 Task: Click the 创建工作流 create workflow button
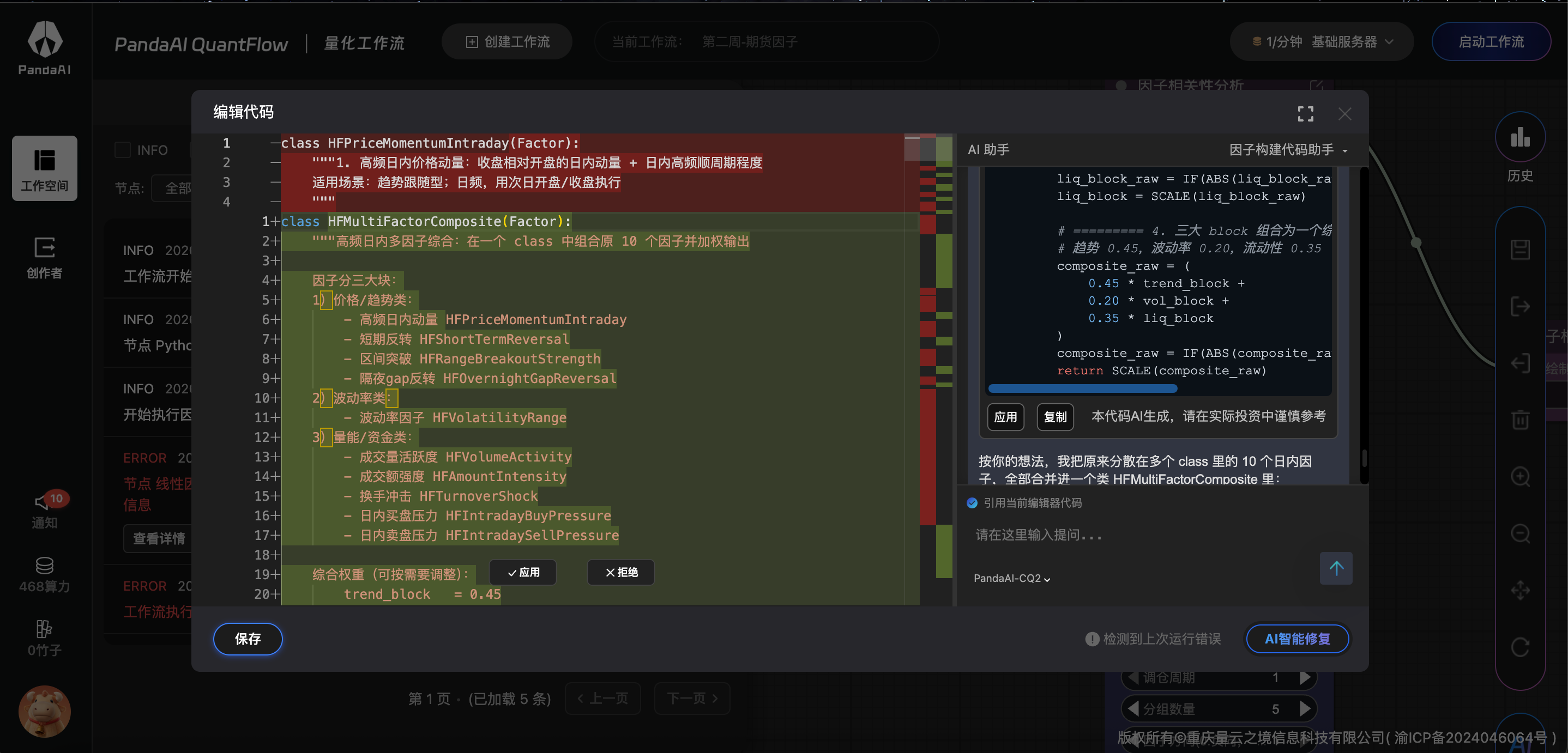tap(507, 41)
